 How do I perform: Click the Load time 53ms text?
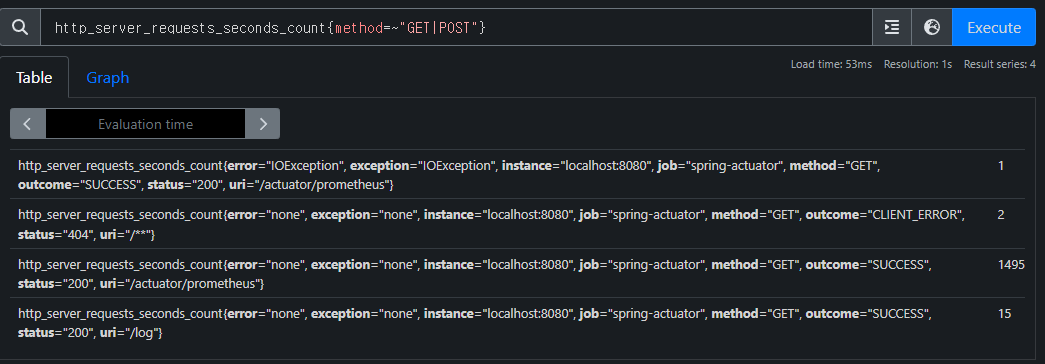831,65
